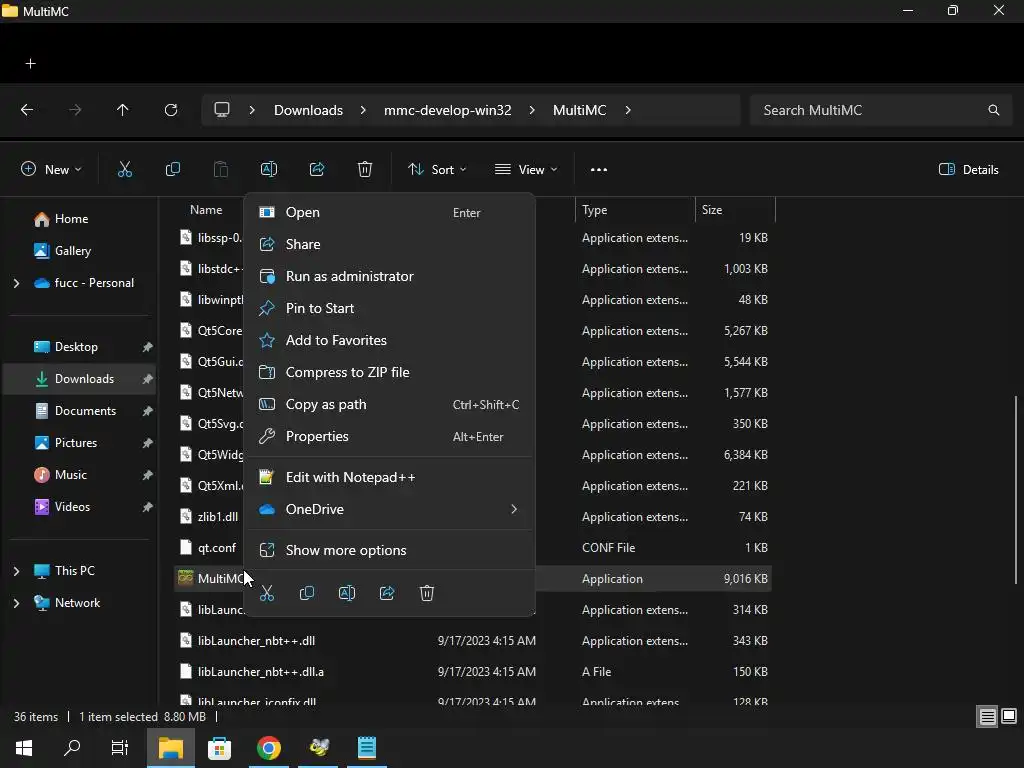Open the See more ellipsis menu

(x=599, y=170)
